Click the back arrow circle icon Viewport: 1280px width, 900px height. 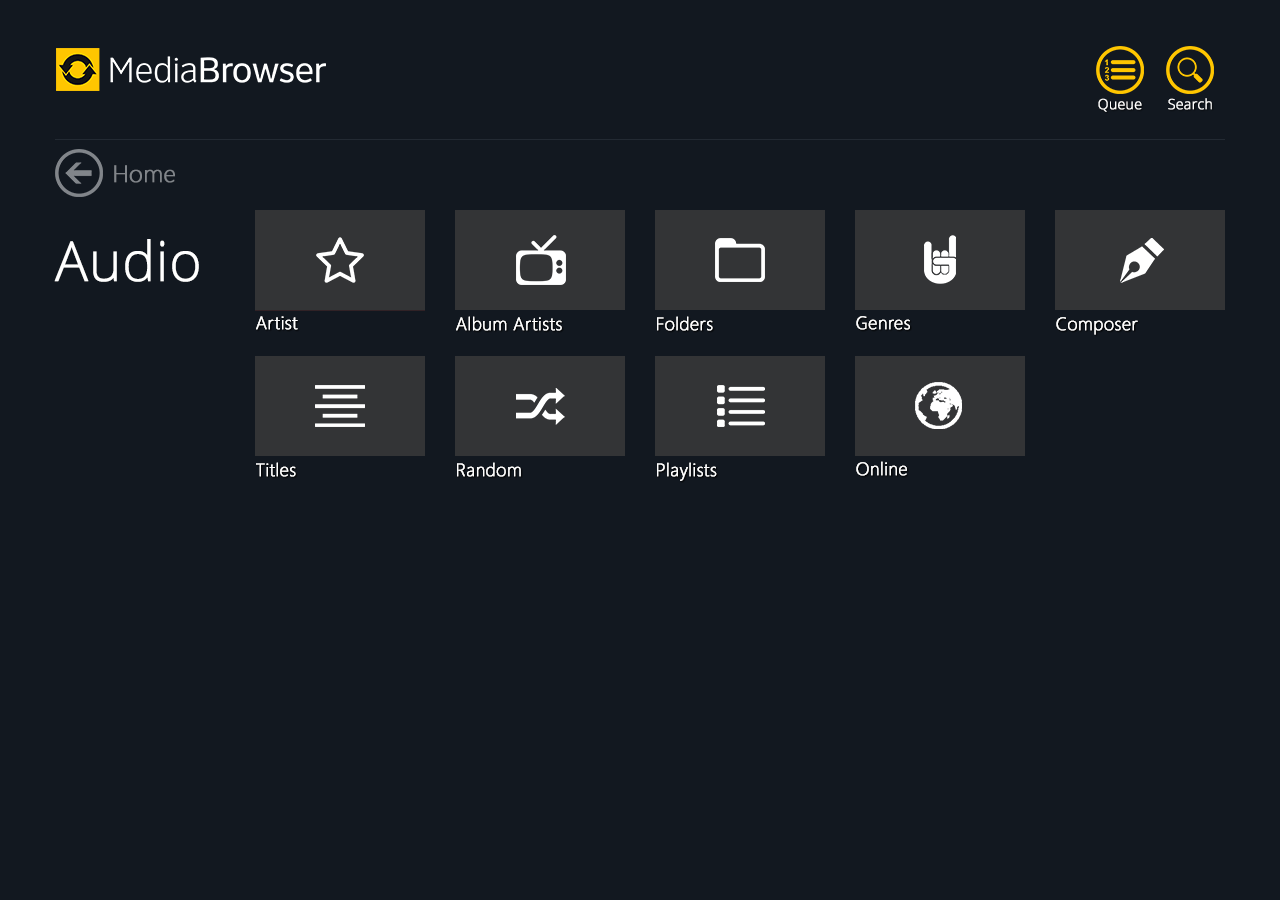tap(79, 173)
